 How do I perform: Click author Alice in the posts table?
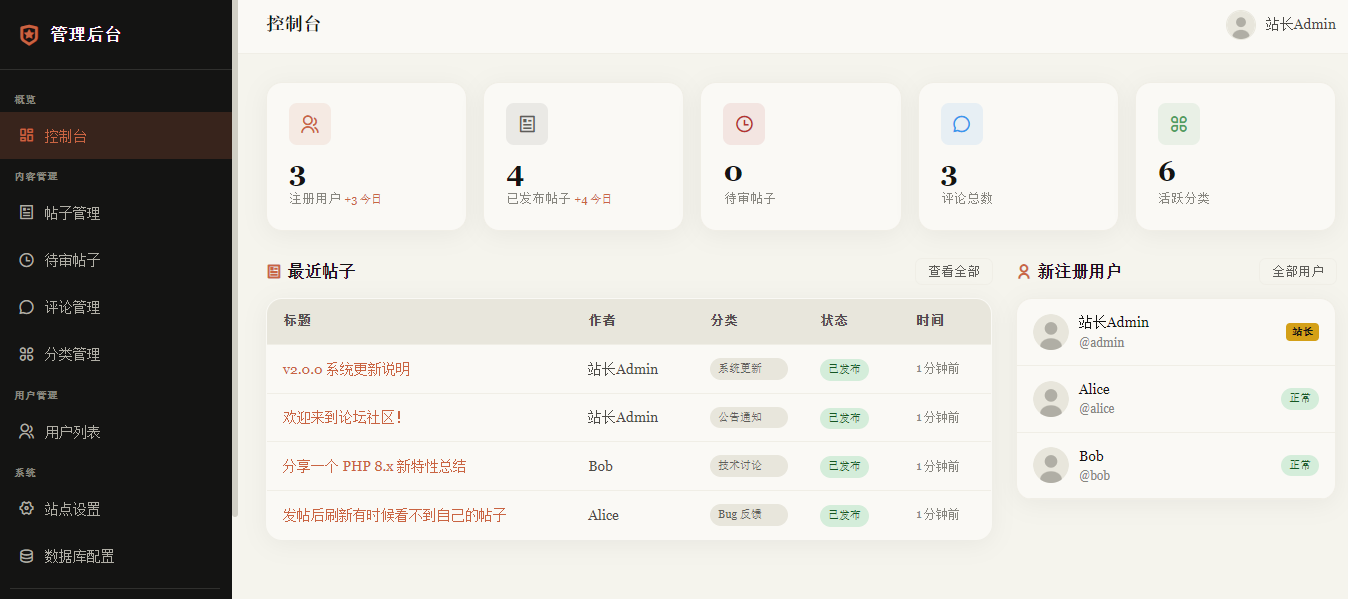click(603, 515)
